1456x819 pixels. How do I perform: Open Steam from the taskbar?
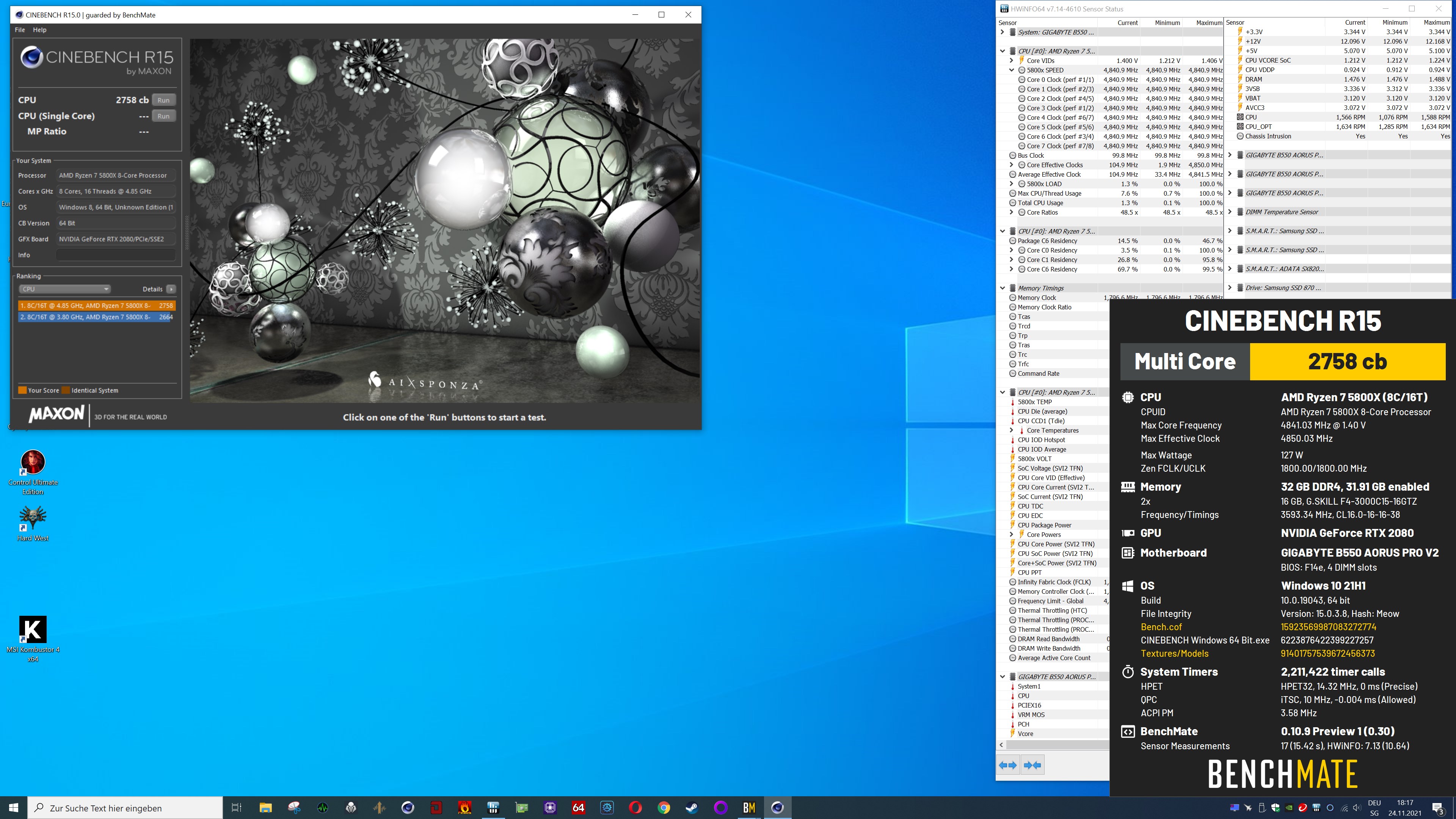click(692, 808)
